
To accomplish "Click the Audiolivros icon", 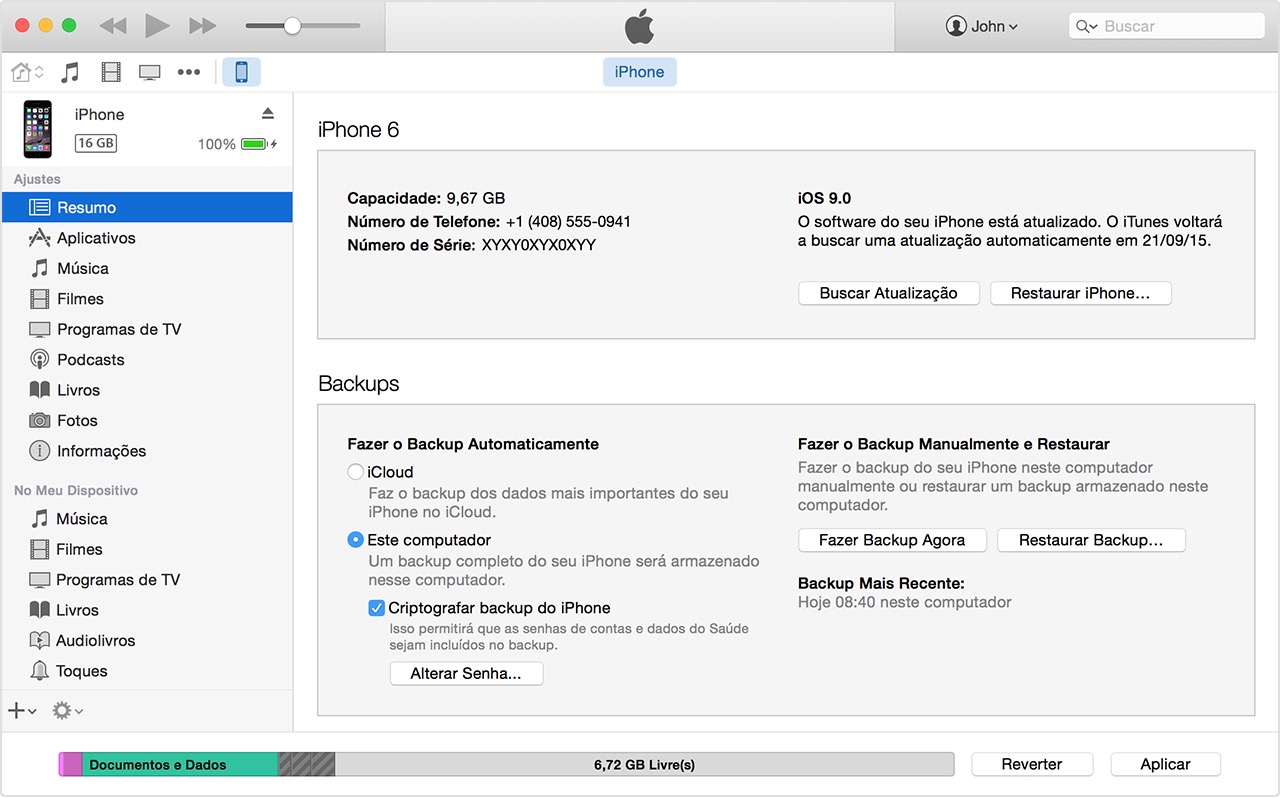I will coord(39,641).
